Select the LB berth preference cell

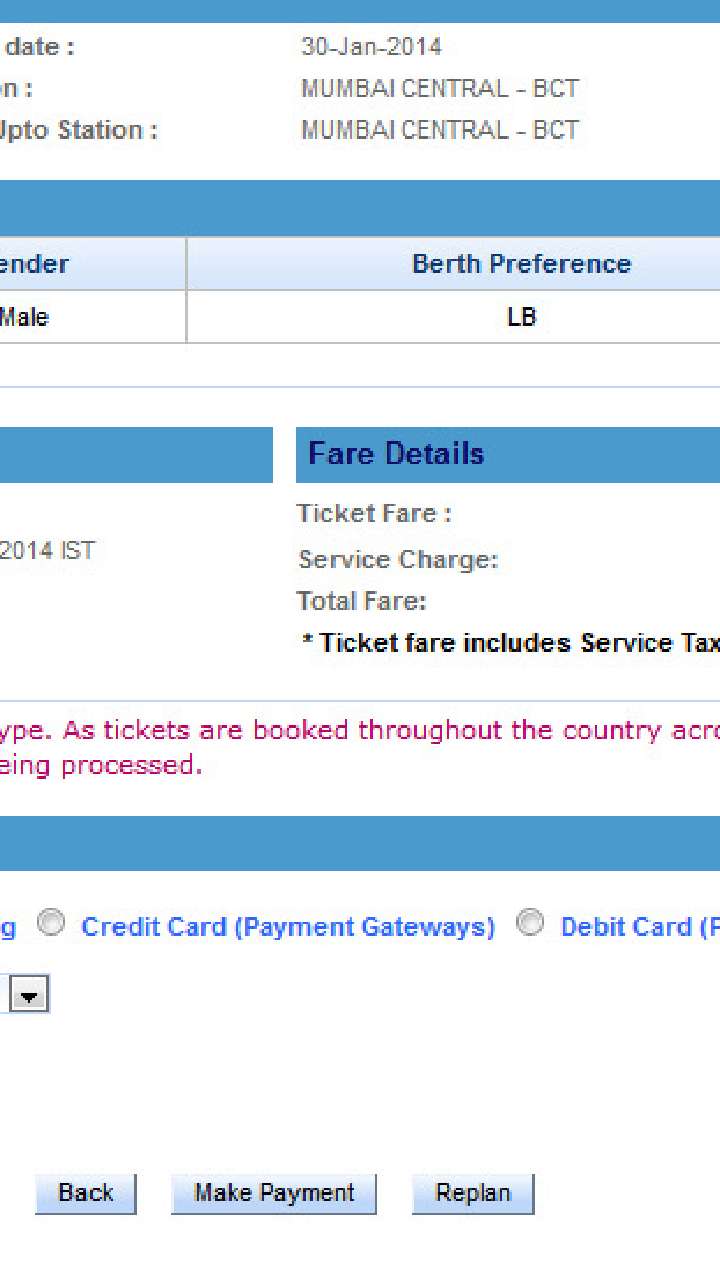(521, 318)
